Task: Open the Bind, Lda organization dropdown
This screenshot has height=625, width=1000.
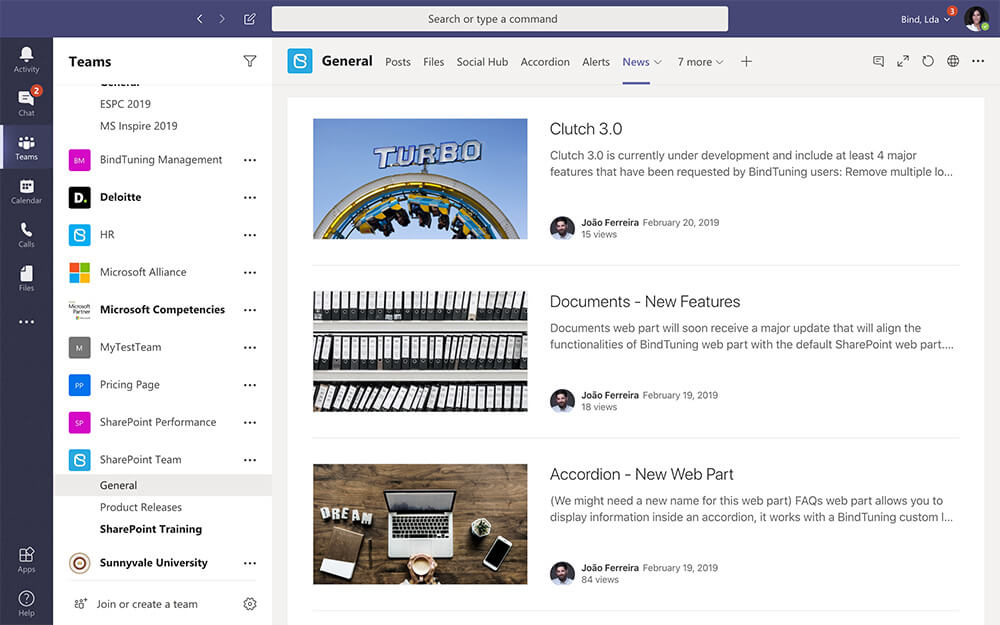Action: [x=925, y=19]
